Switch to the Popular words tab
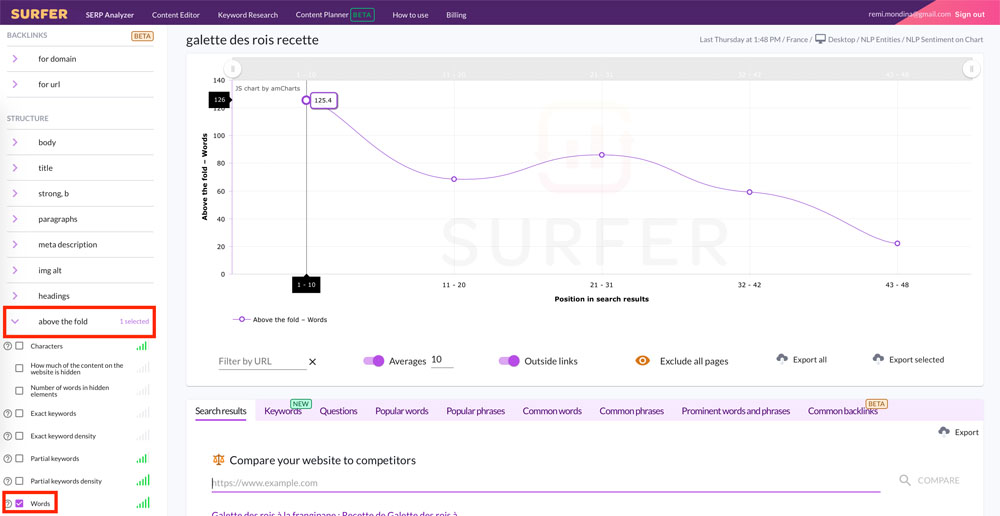 click(402, 411)
